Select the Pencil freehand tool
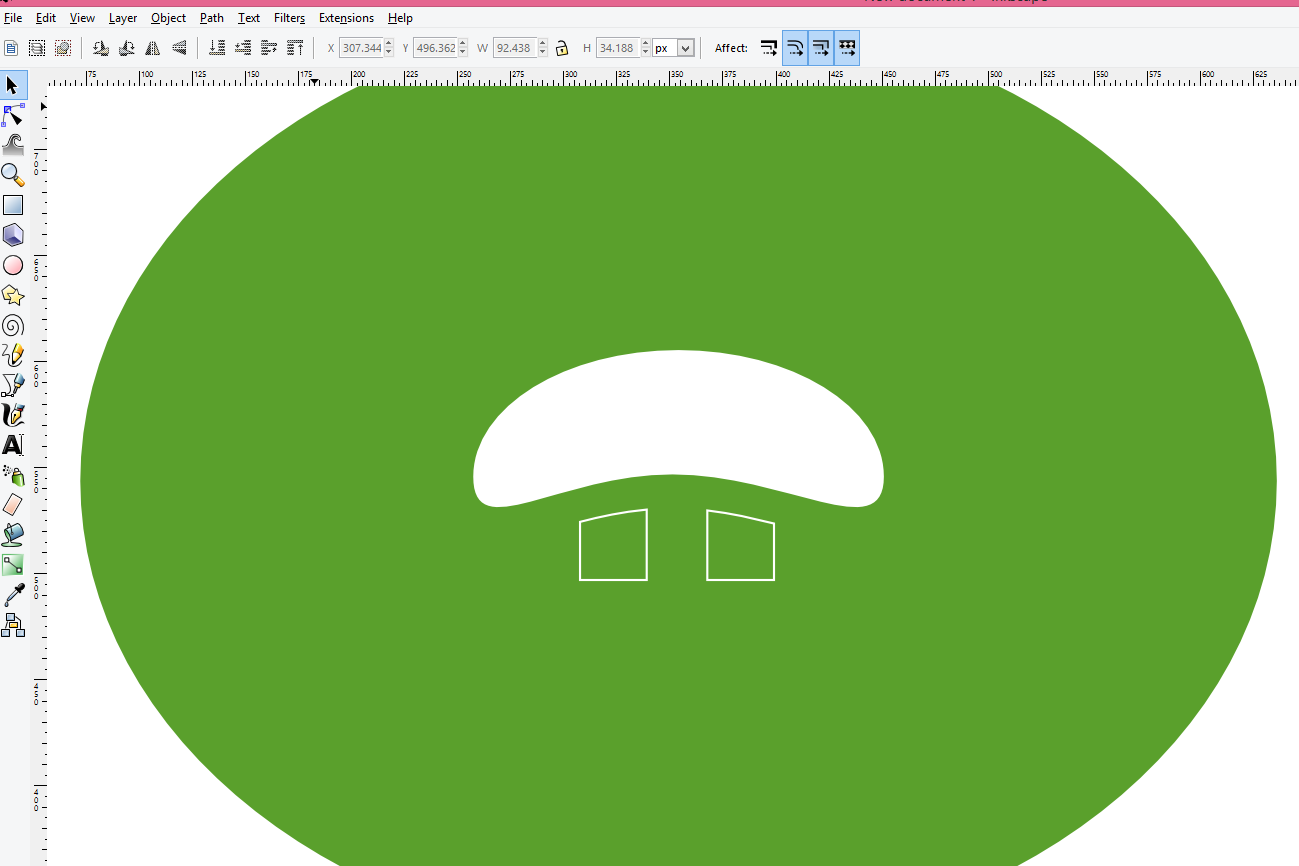1299x866 pixels. 13,355
